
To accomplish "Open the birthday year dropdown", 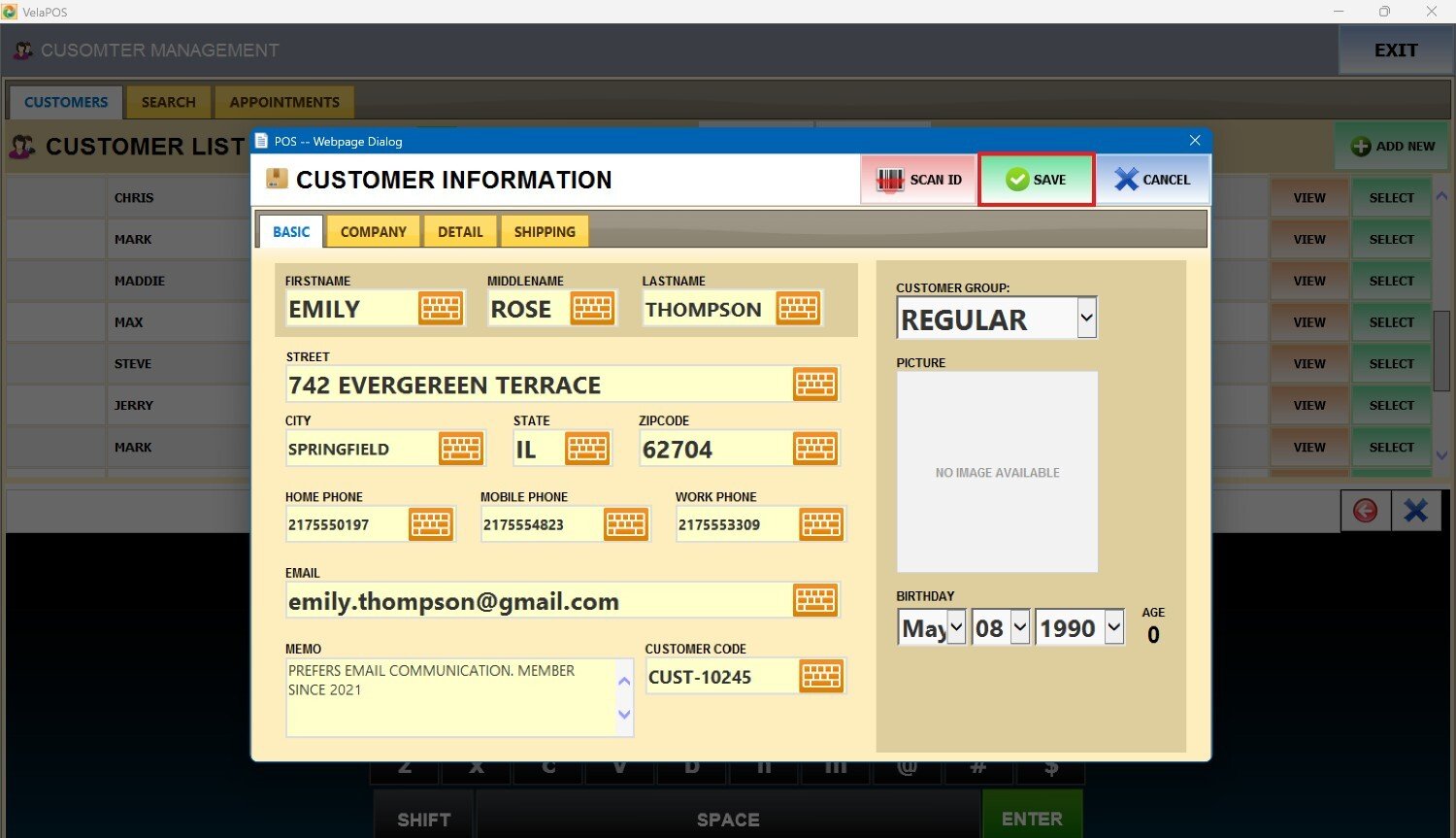I will coord(1113,628).
